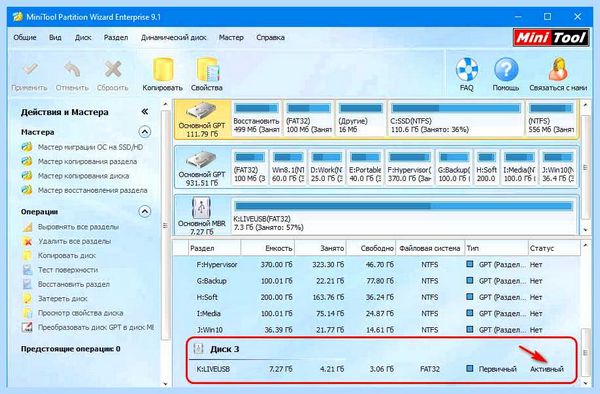
Task: Click the MiniTool logo
Action: pyautogui.click(x=551, y=37)
